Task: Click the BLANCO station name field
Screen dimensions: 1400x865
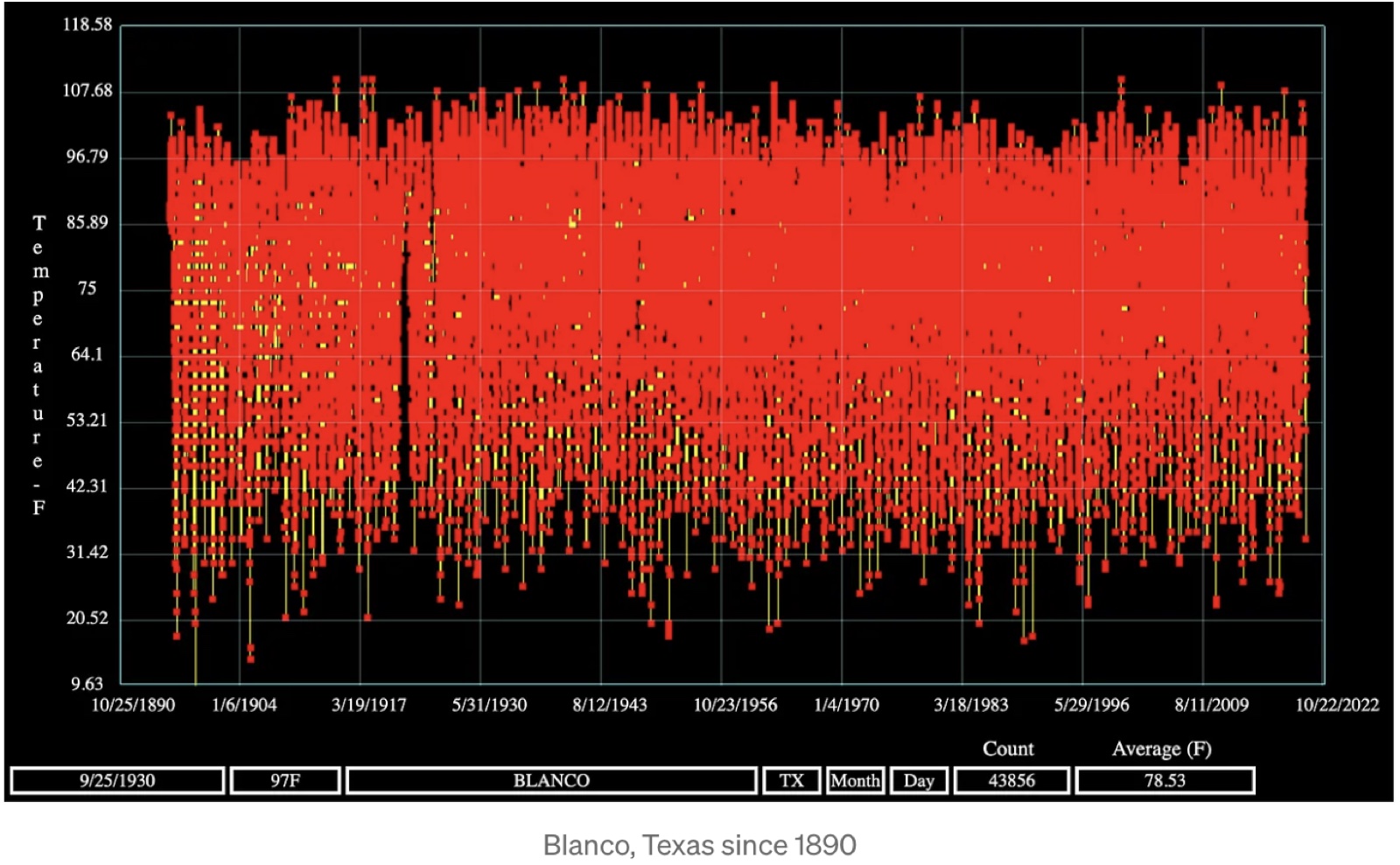Action: 551,780
